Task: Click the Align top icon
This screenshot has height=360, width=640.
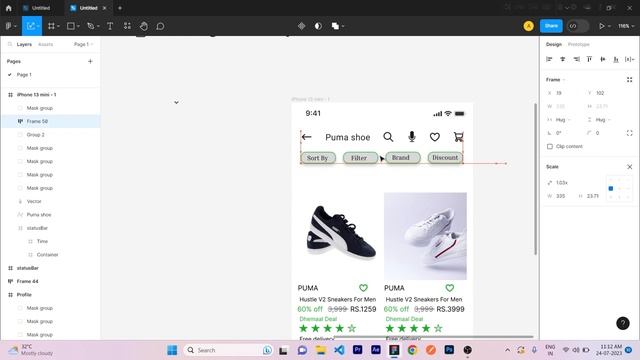Action: point(589,59)
